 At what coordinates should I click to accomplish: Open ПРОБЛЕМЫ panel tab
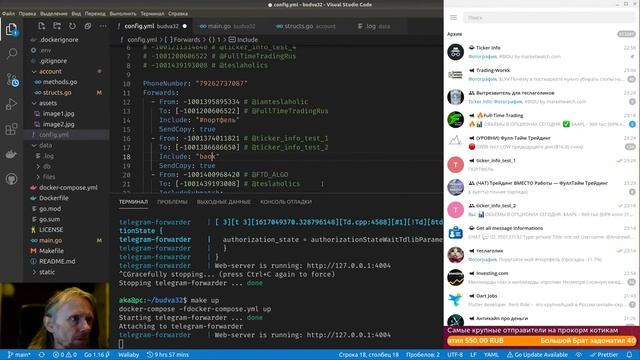coord(172,202)
